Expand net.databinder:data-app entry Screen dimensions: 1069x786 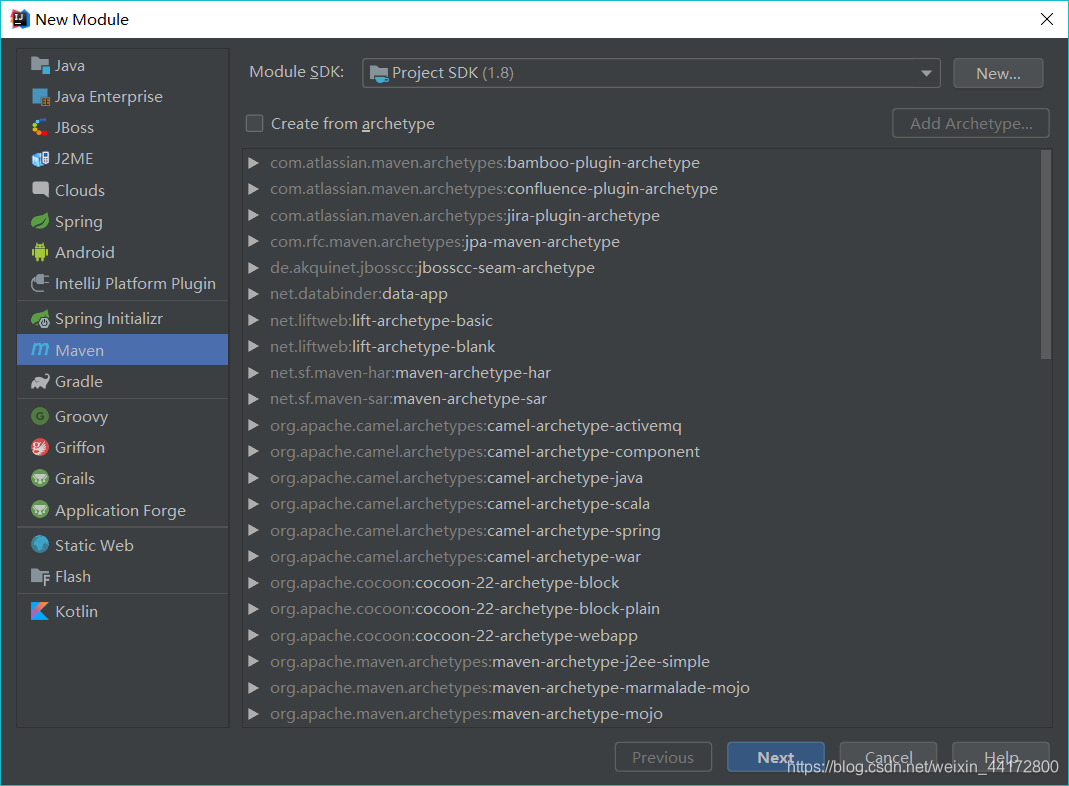coord(254,294)
